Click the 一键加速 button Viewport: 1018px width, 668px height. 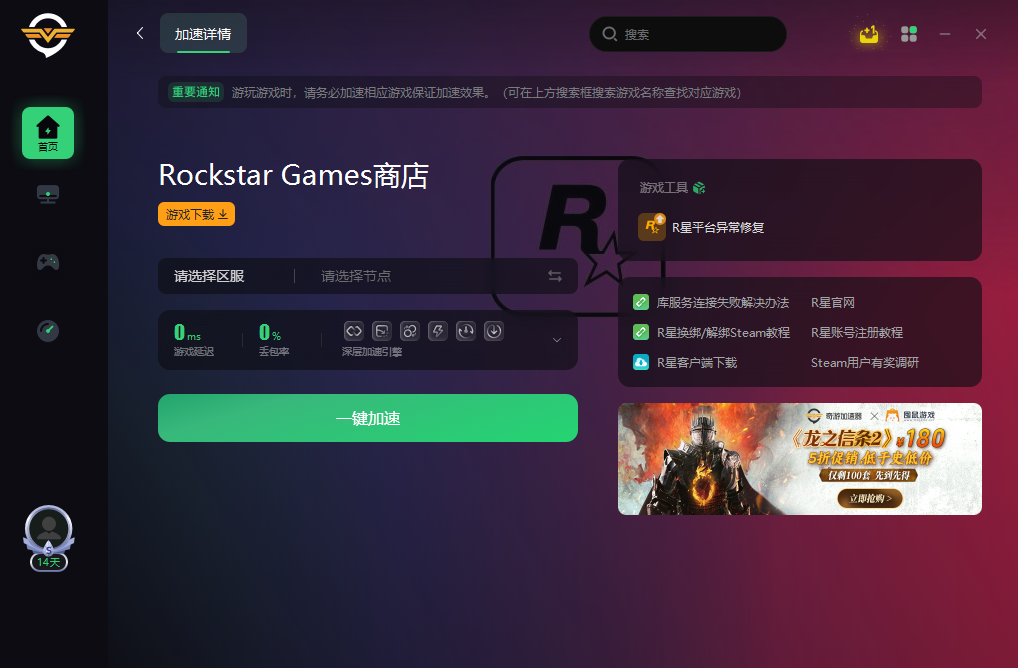pos(367,418)
